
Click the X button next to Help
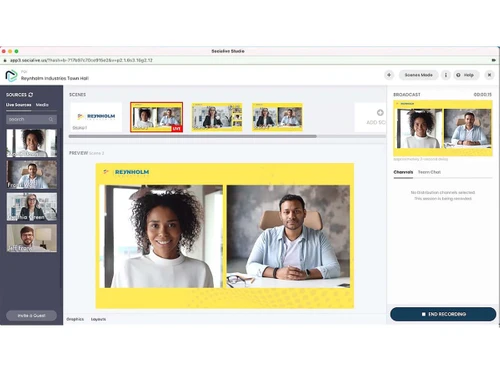tap(489, 75)
